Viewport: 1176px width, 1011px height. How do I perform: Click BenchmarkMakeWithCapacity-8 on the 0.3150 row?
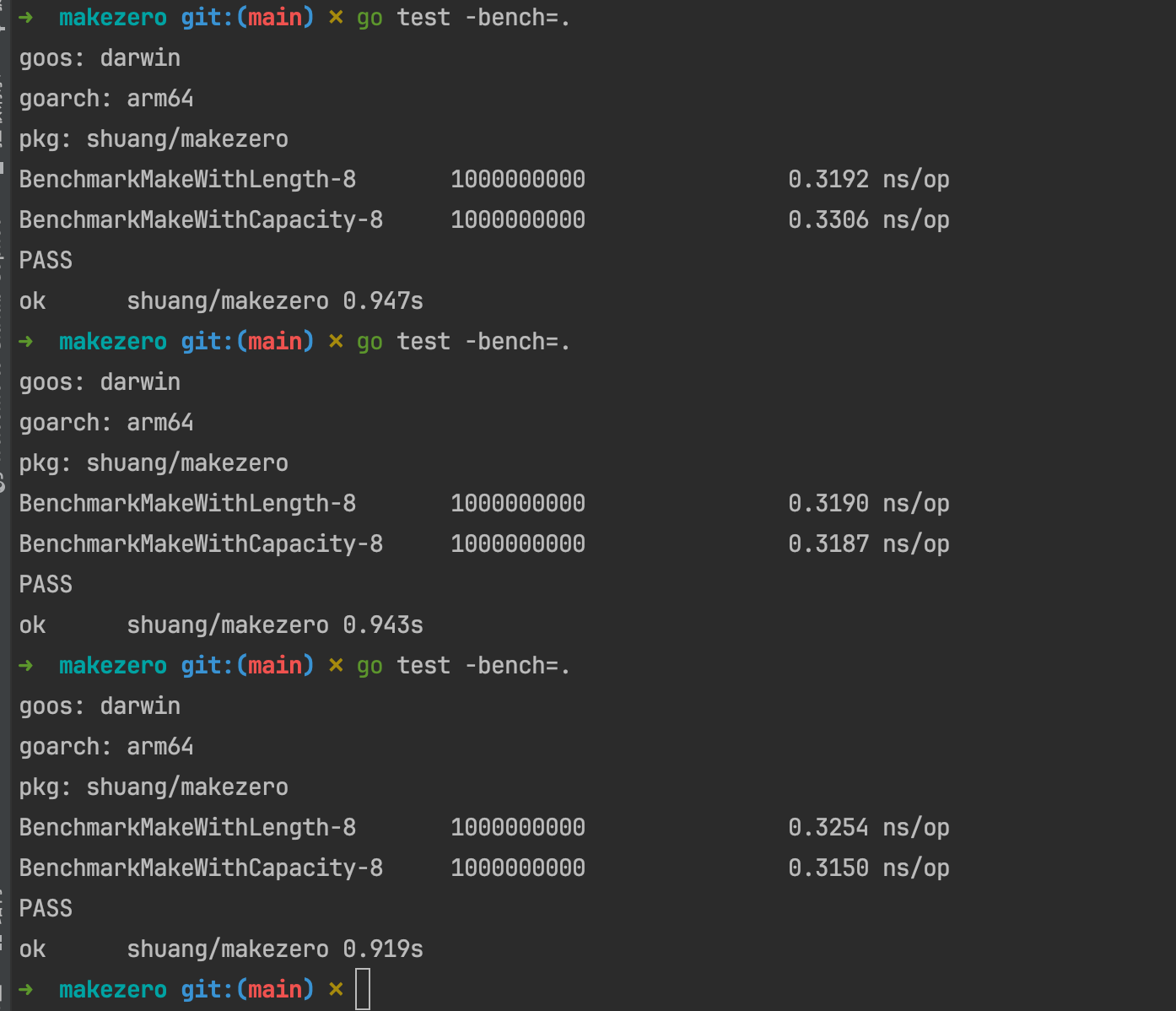[x=201, y=868]
